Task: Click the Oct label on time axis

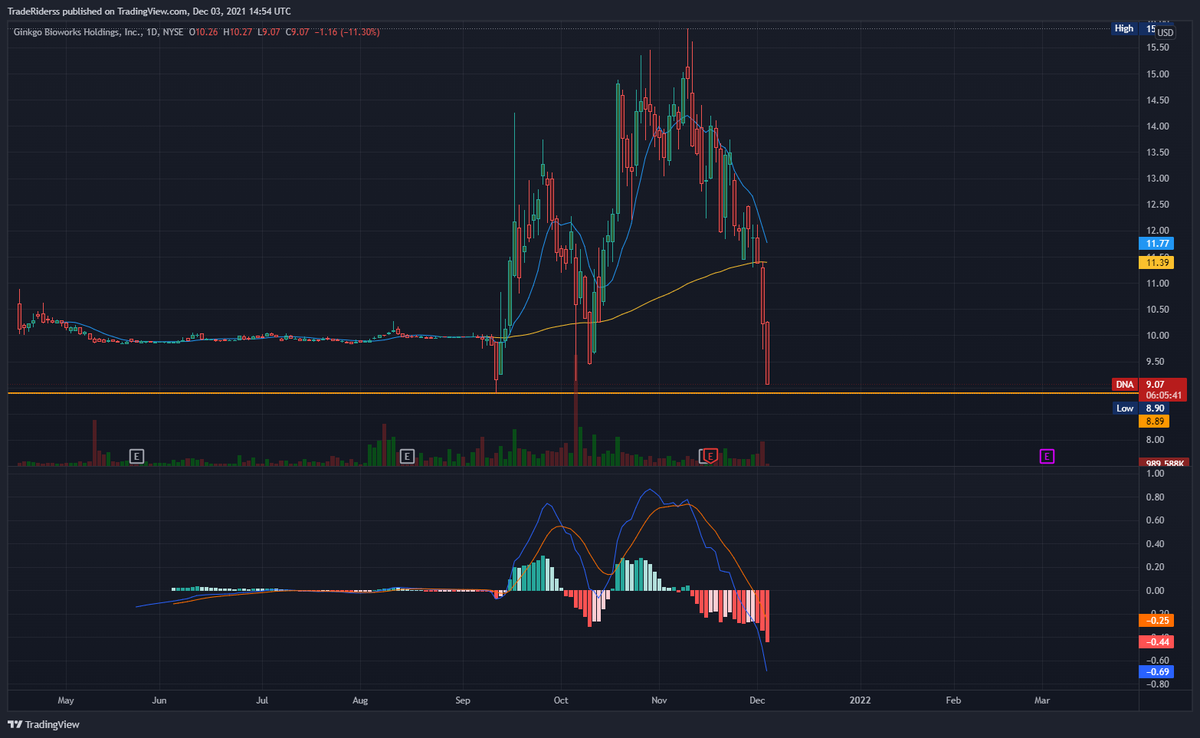Action: tap(561, 701)
